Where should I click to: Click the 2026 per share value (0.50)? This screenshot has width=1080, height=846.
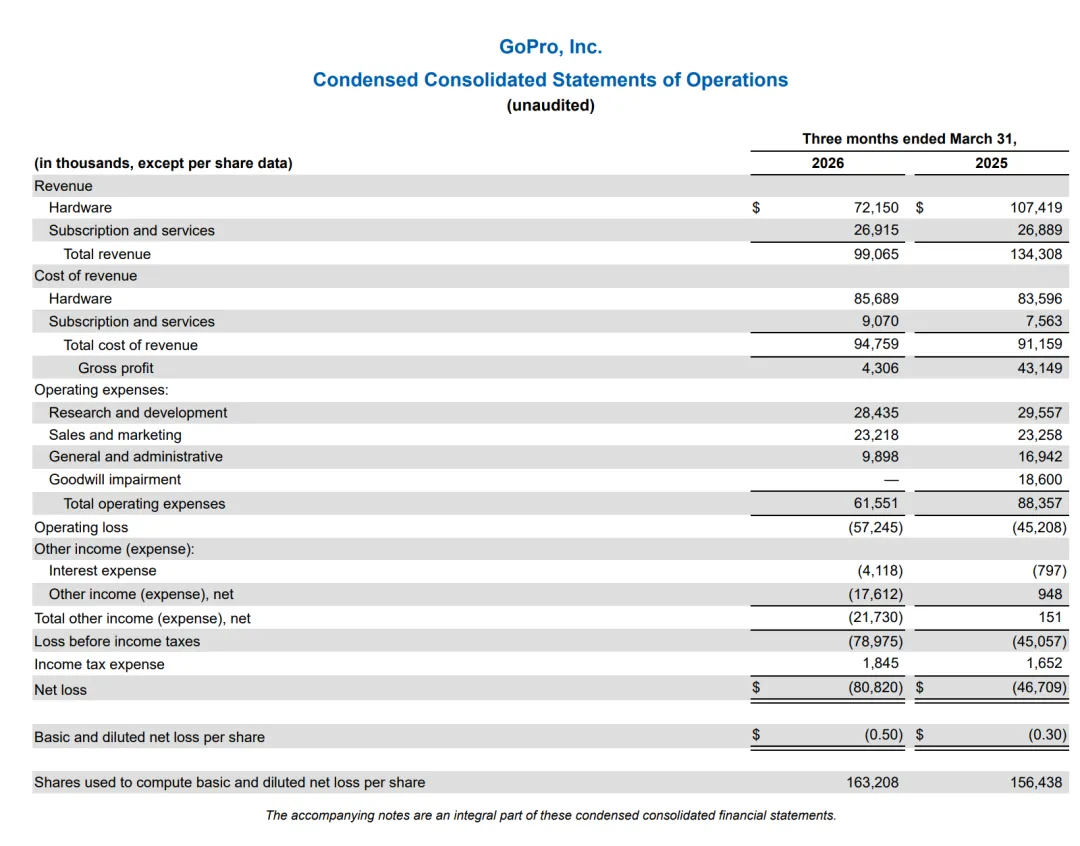click(883, 734)
